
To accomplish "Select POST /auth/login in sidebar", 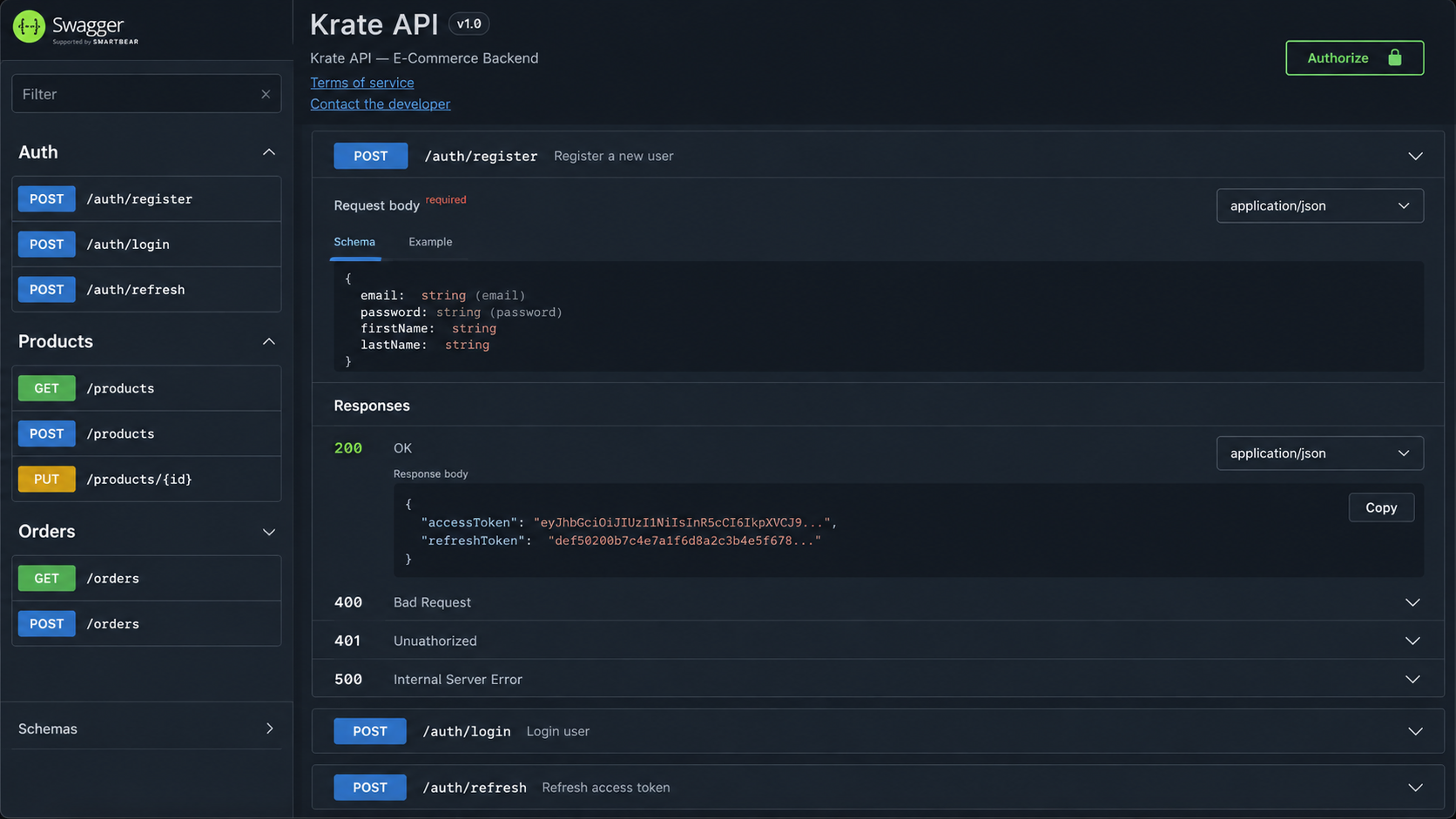I will [x=146, y=245].
